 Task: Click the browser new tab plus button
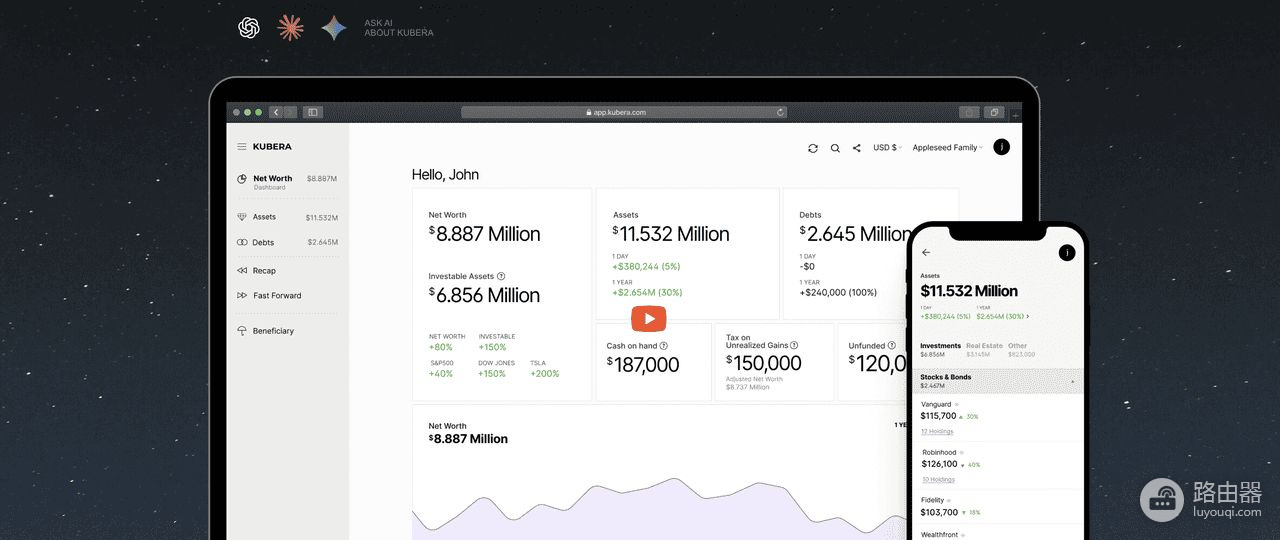click(x=1015, y=116)
